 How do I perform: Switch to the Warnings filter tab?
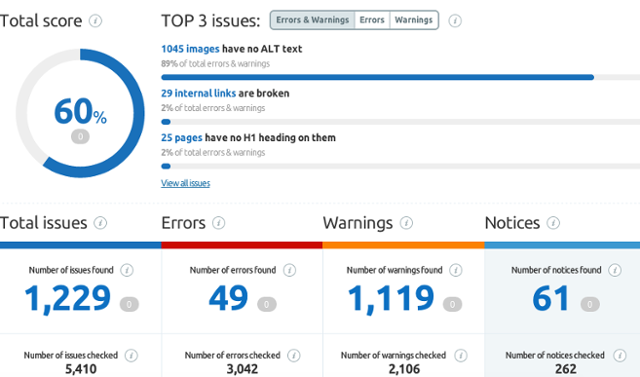[414, 20]
